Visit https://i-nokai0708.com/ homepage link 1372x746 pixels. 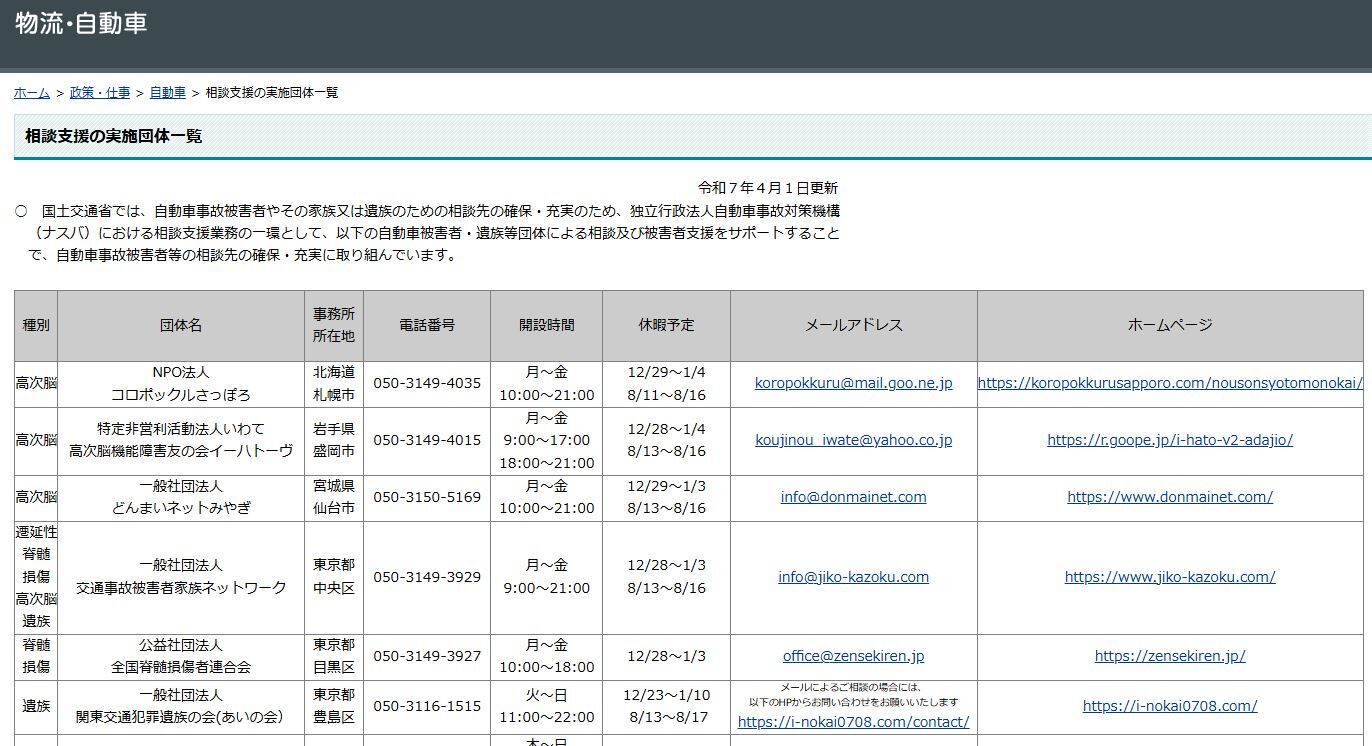pyautogui.click(x=1170, y=706)
